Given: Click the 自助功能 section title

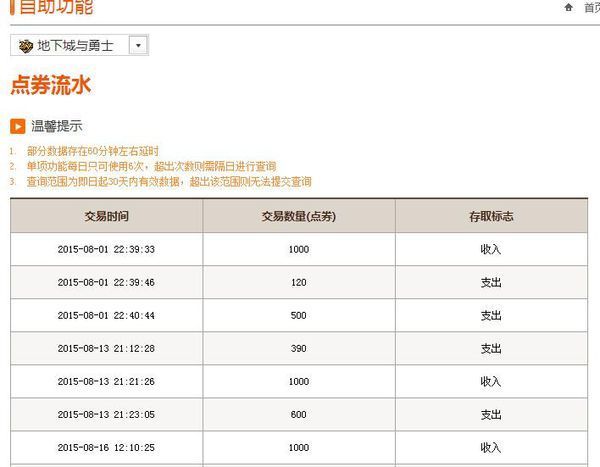Looking at the screenshot, I should tap(56, 7).
